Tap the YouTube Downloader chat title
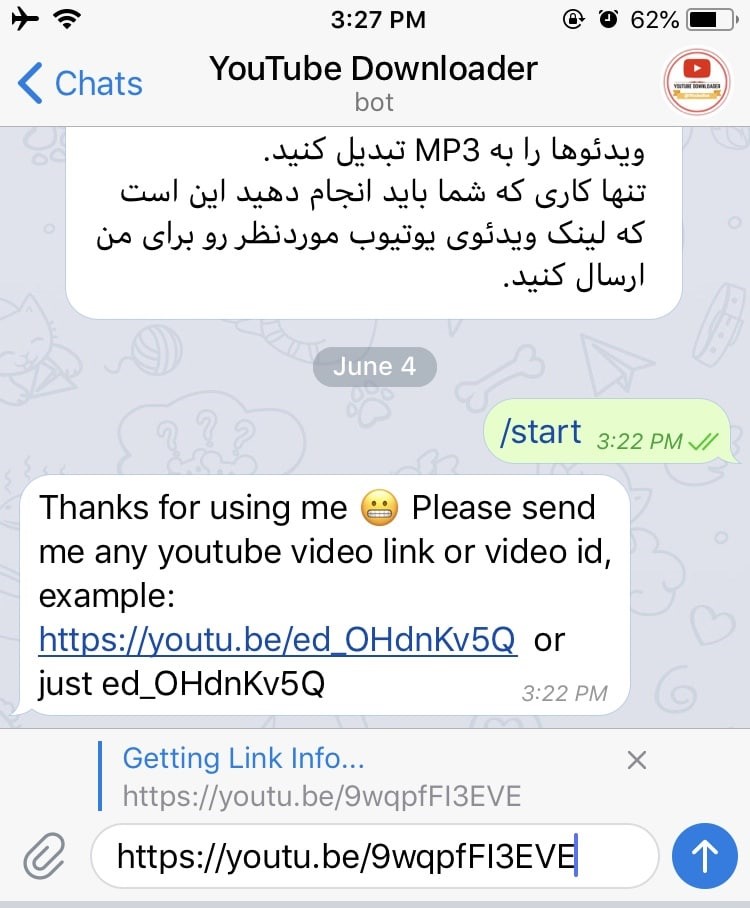Viewport: 750px width, 908px height. click(374, 69)
